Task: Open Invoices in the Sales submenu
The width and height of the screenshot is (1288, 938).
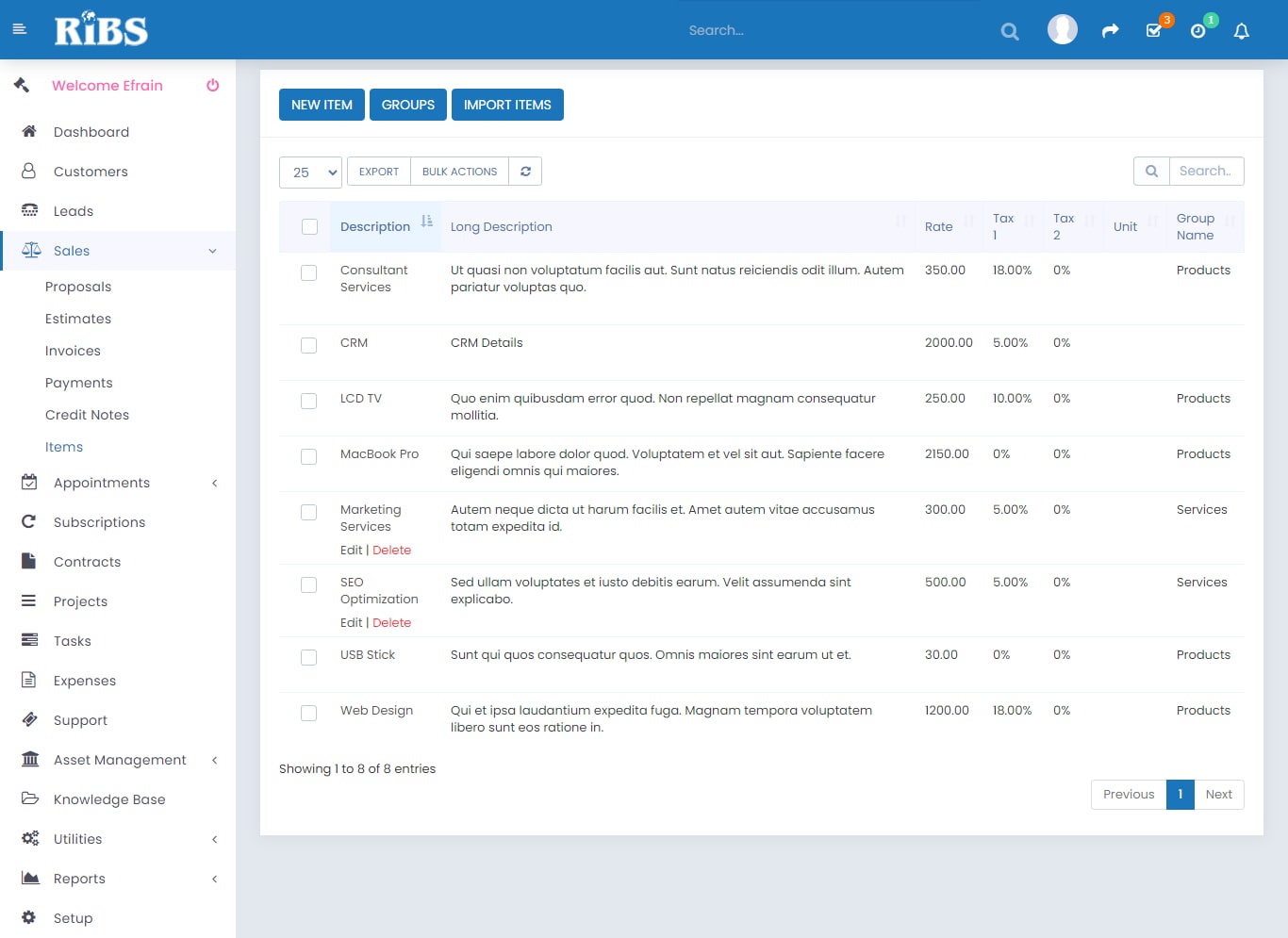Action: (73, 351)
